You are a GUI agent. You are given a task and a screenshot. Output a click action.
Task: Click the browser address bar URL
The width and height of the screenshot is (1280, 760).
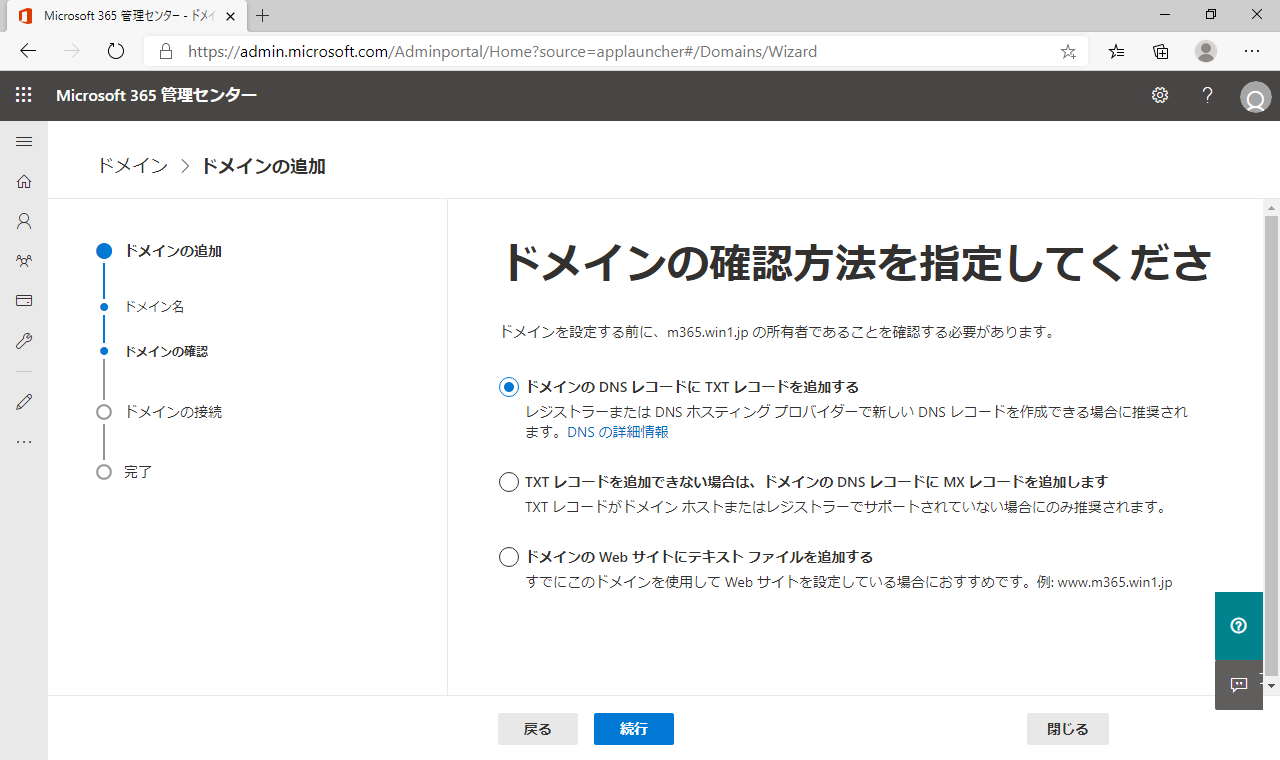(503, 52)
